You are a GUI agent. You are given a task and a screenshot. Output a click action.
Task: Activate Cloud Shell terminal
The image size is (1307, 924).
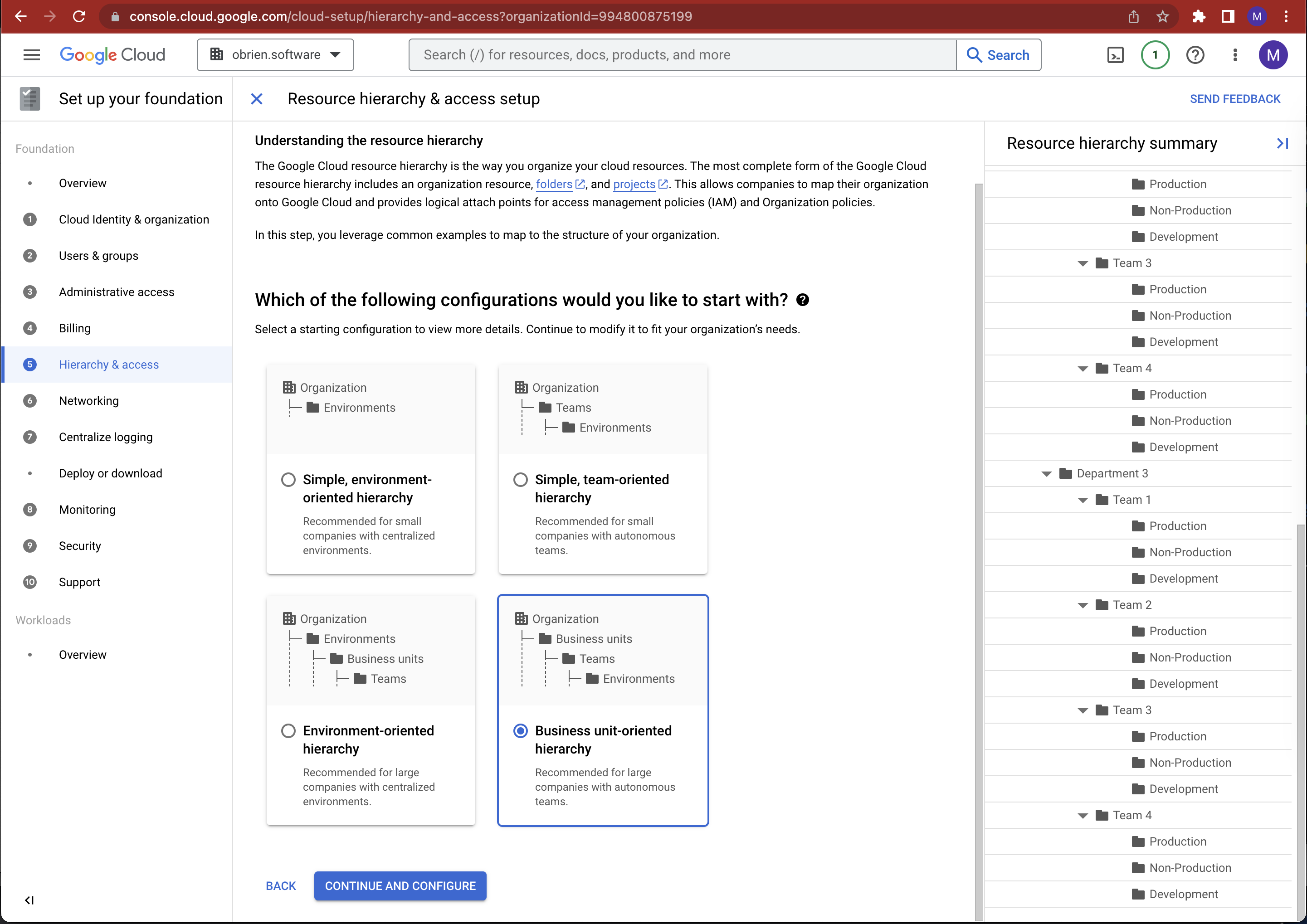coord(1116,54)
